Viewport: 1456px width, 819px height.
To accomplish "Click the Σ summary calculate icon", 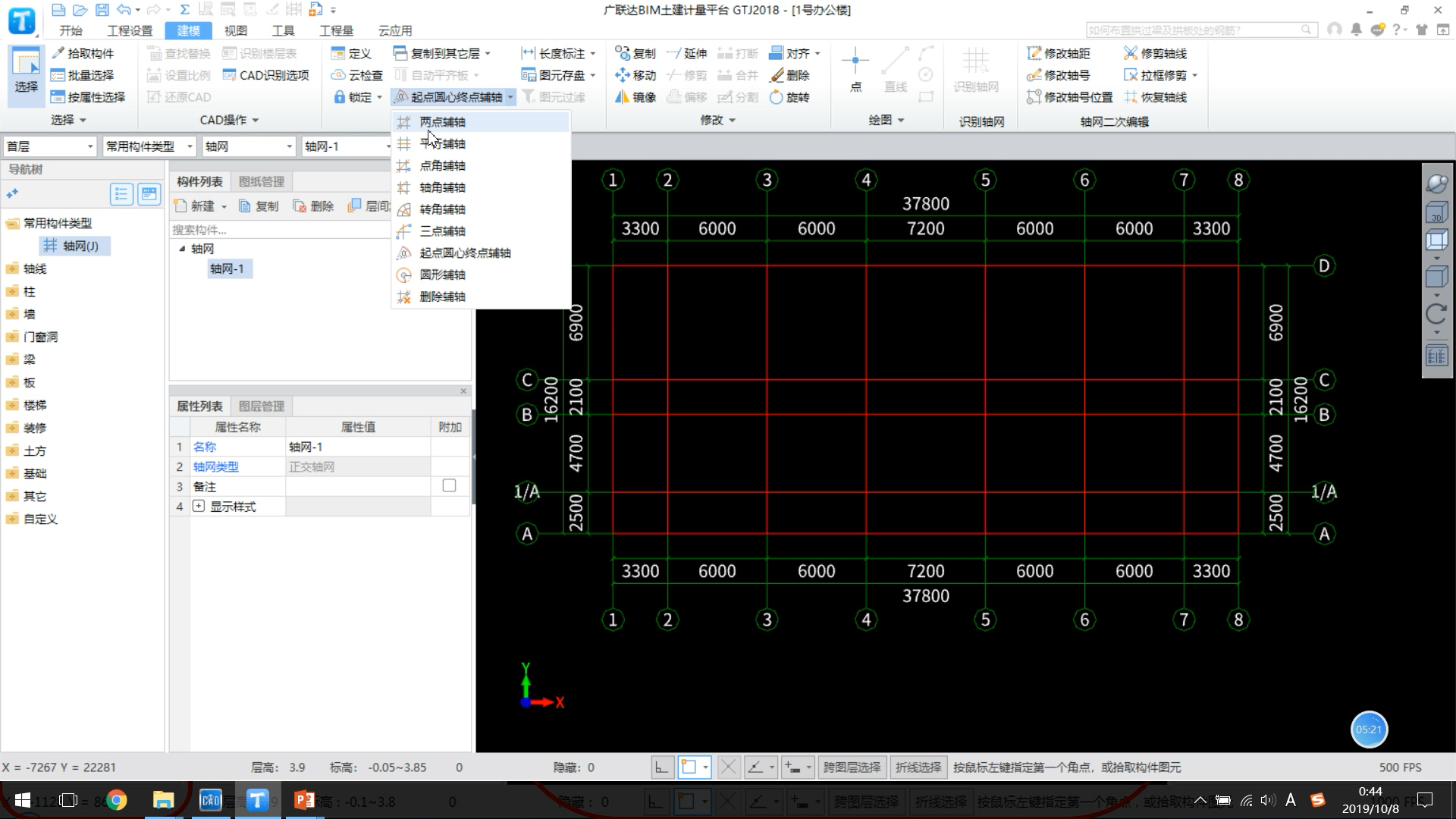I will 184,10.
